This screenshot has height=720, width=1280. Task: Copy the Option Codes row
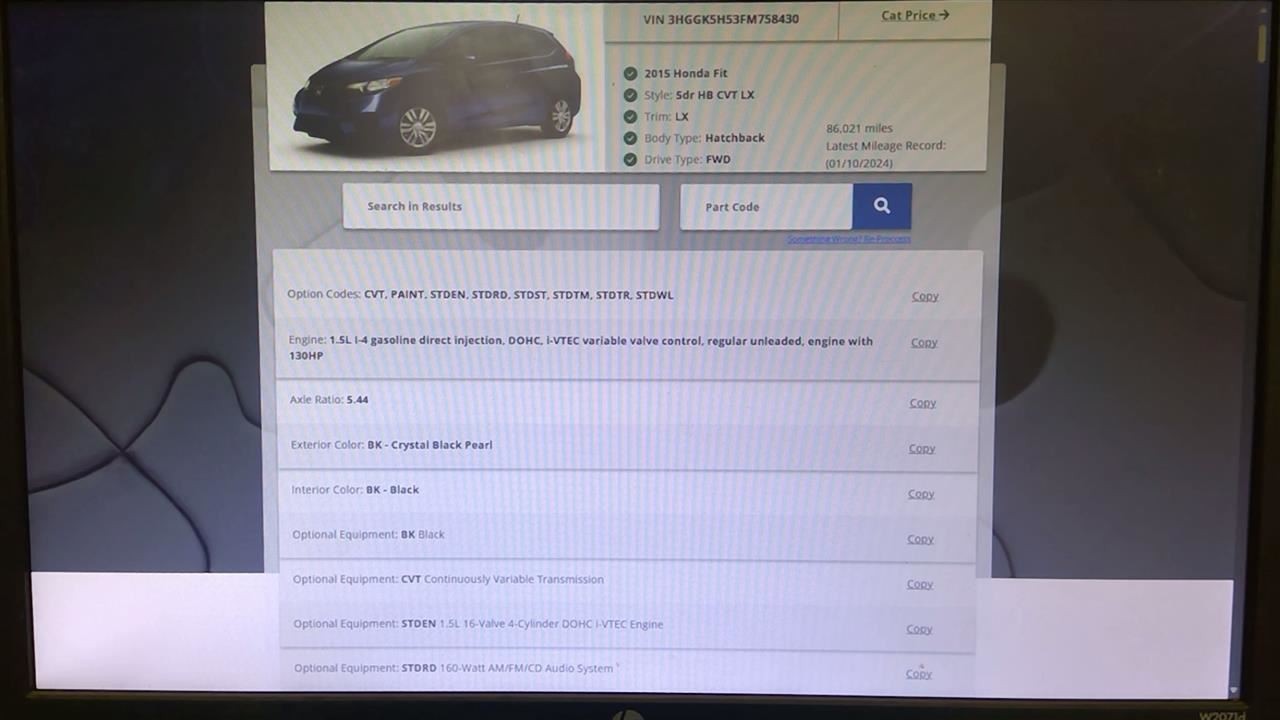click(x=924, y=296)
